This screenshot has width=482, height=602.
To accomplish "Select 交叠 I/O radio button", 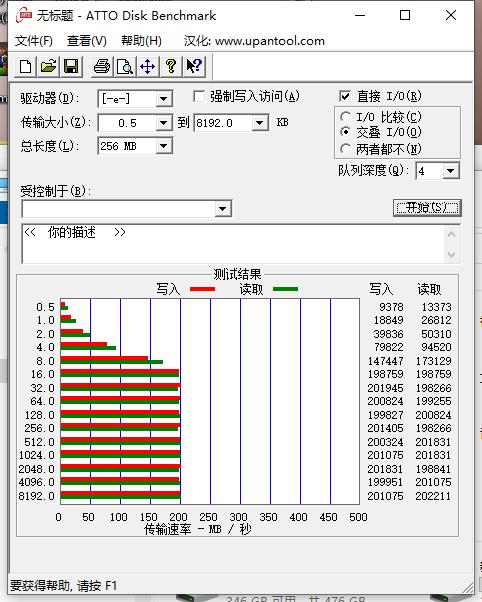I will pyautogui.click(x=345, y=132).
